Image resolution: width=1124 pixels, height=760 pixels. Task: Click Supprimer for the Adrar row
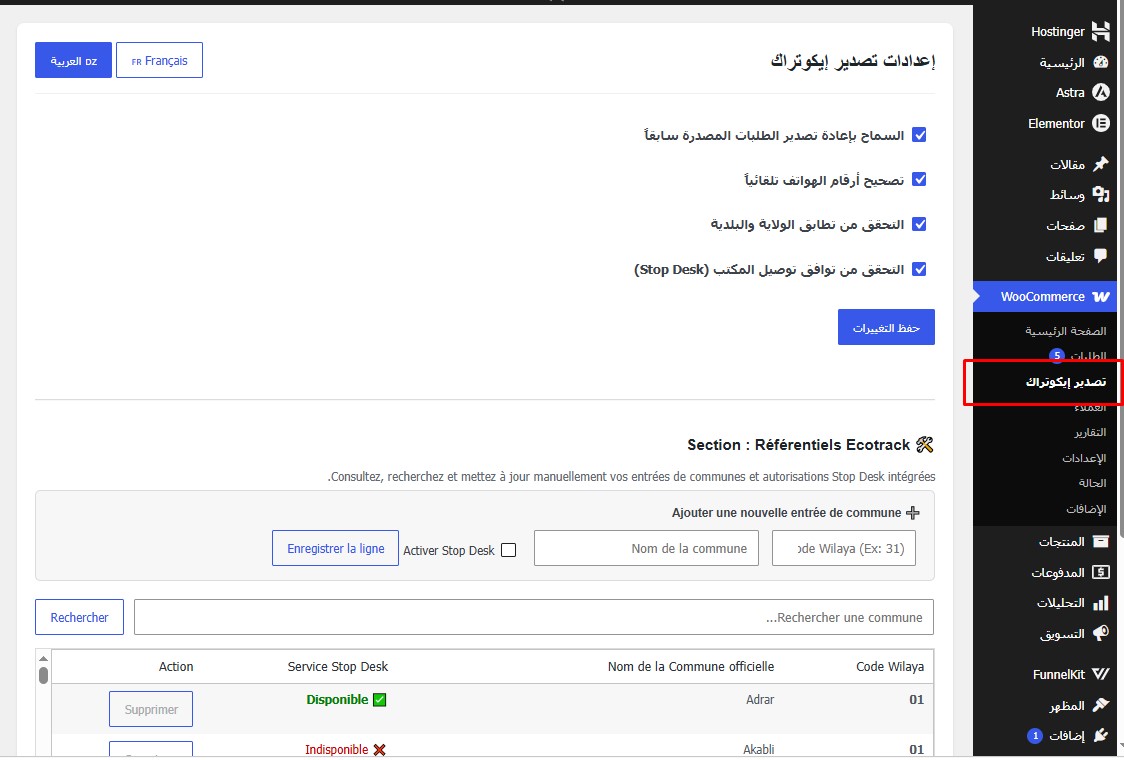click(x=151, y=709)
